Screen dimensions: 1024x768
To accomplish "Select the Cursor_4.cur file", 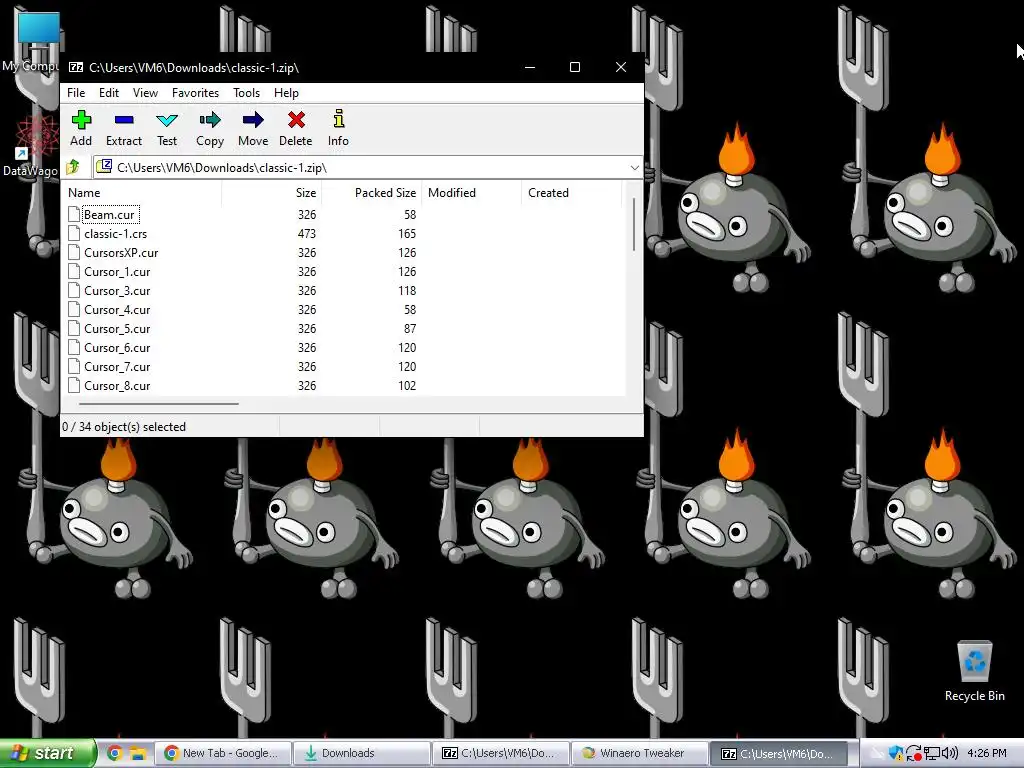I will 117,310.
